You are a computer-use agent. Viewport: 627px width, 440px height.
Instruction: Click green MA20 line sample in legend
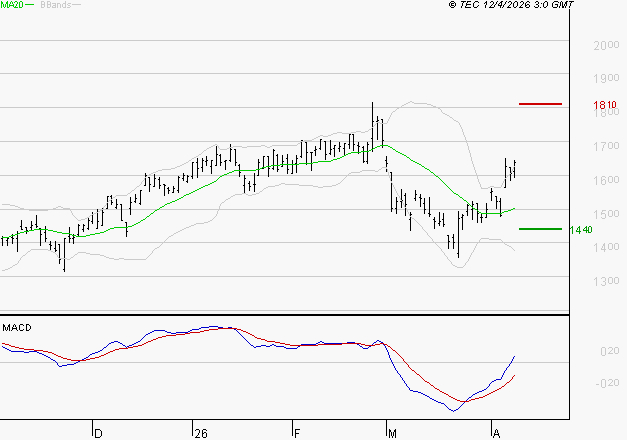tap(29, 6)
